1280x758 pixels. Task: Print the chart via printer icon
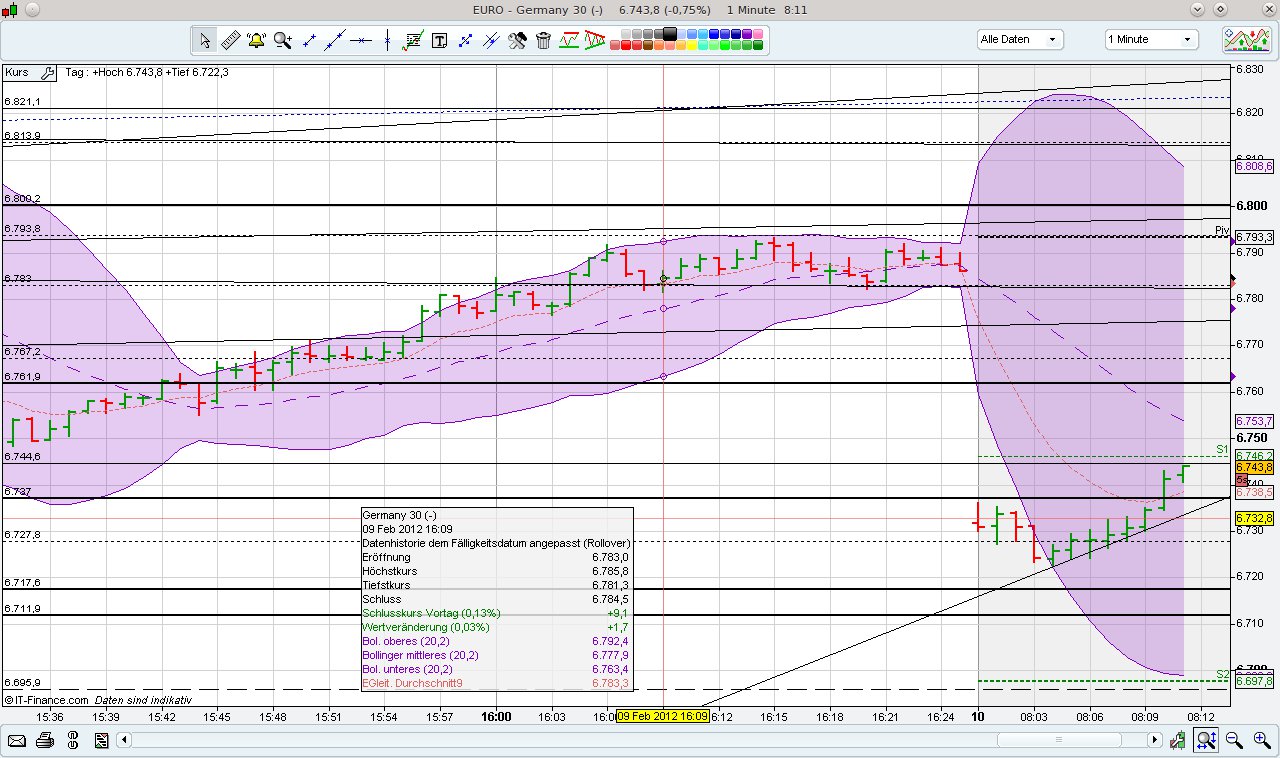(45, 740)
